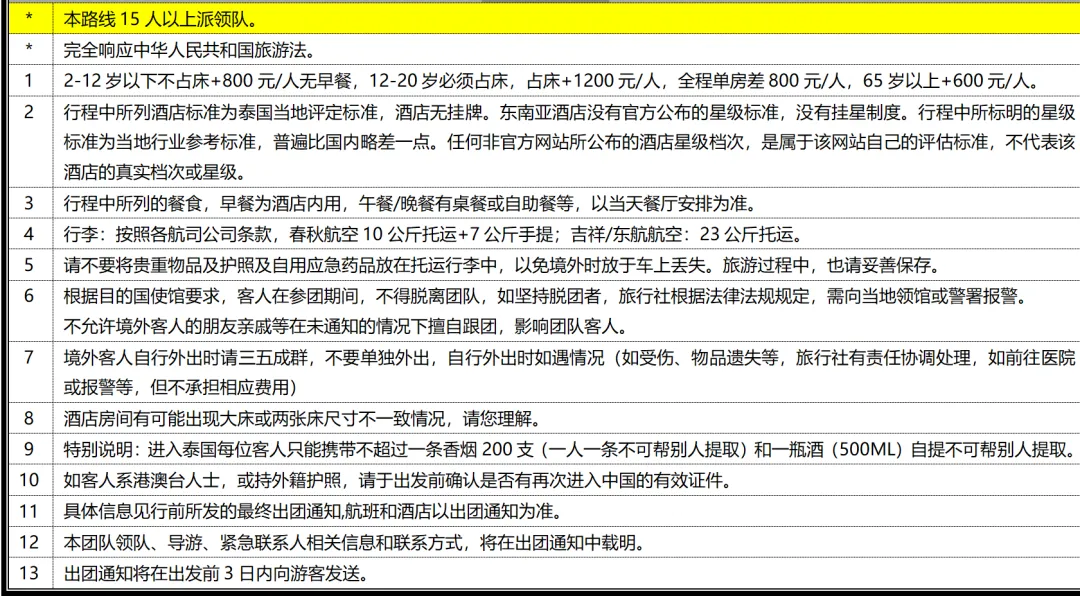Click the line starting '境外客人自行外出时请三五成群'

(569, 358)
